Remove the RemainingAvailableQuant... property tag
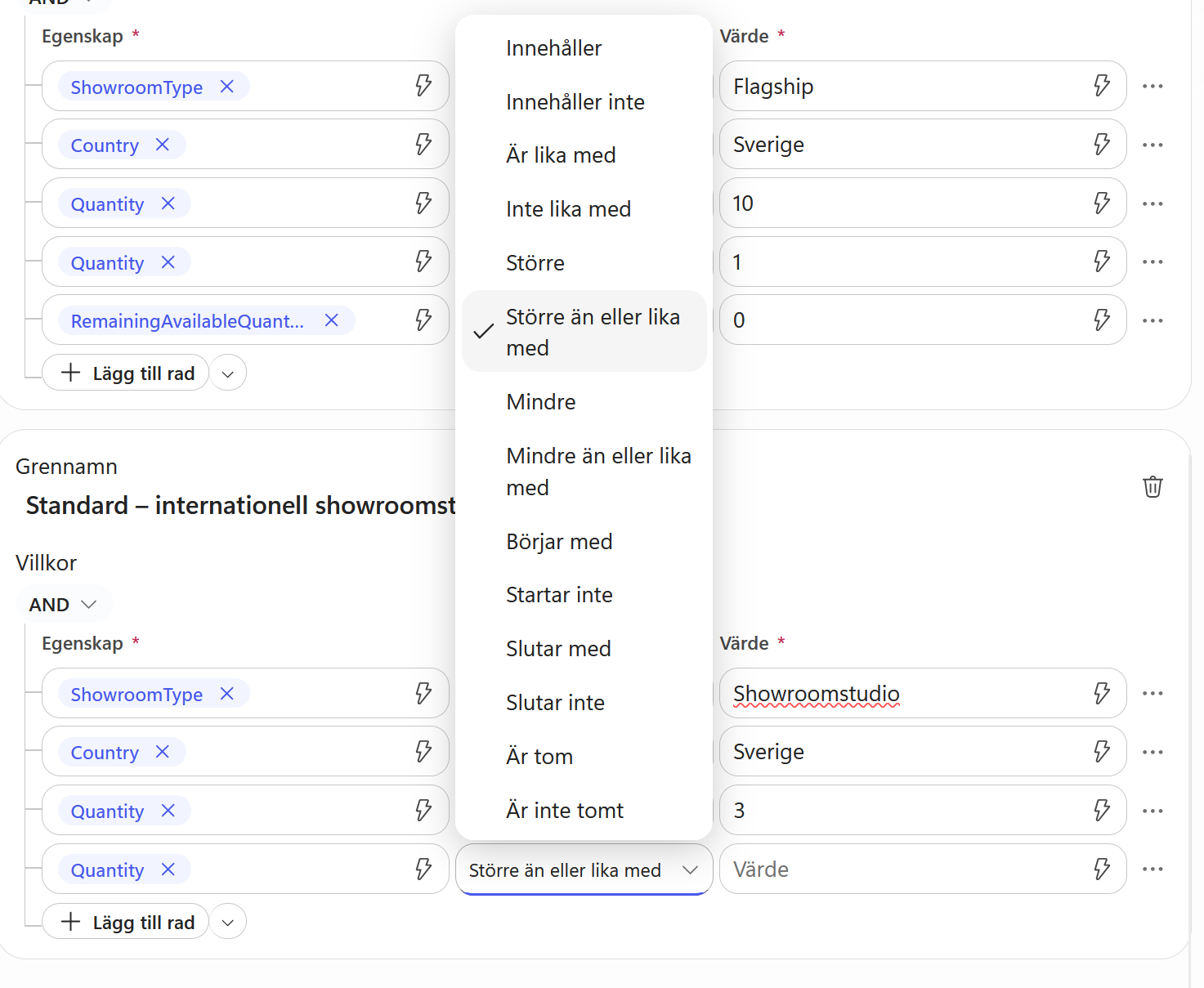This screenshot has width=1204, height=988. pos(332,320)
